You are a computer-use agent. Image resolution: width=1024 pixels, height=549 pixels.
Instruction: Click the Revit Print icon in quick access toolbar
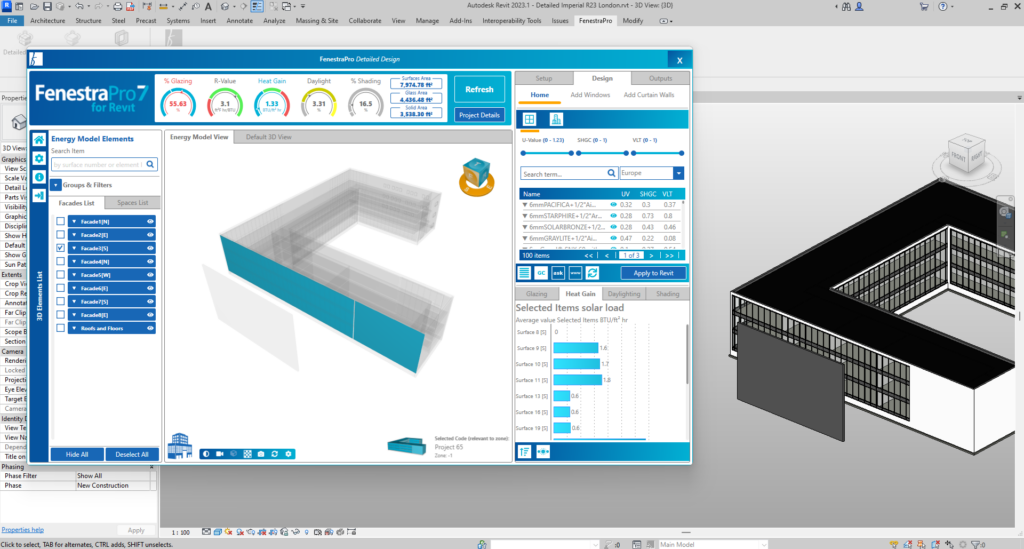click(x=118, y=7)
